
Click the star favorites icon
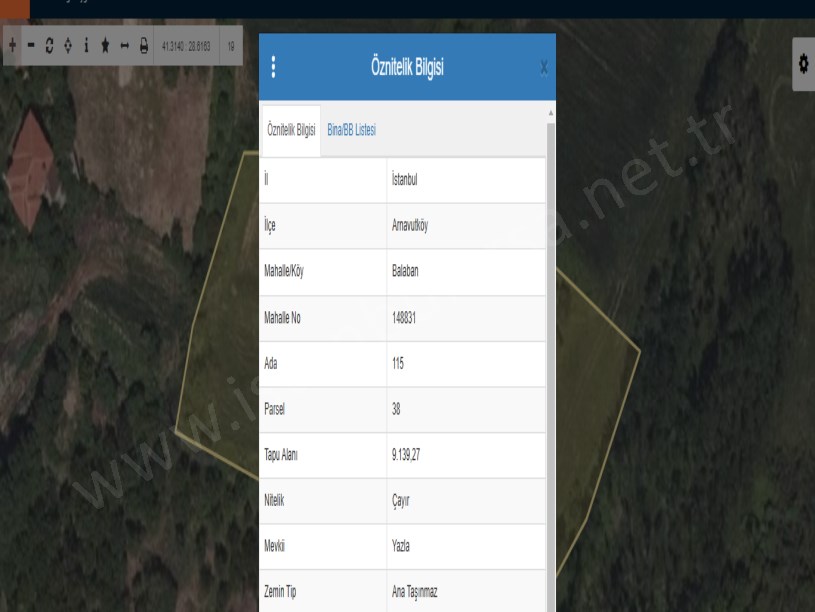pyautogui.click(x=105, y=46)
